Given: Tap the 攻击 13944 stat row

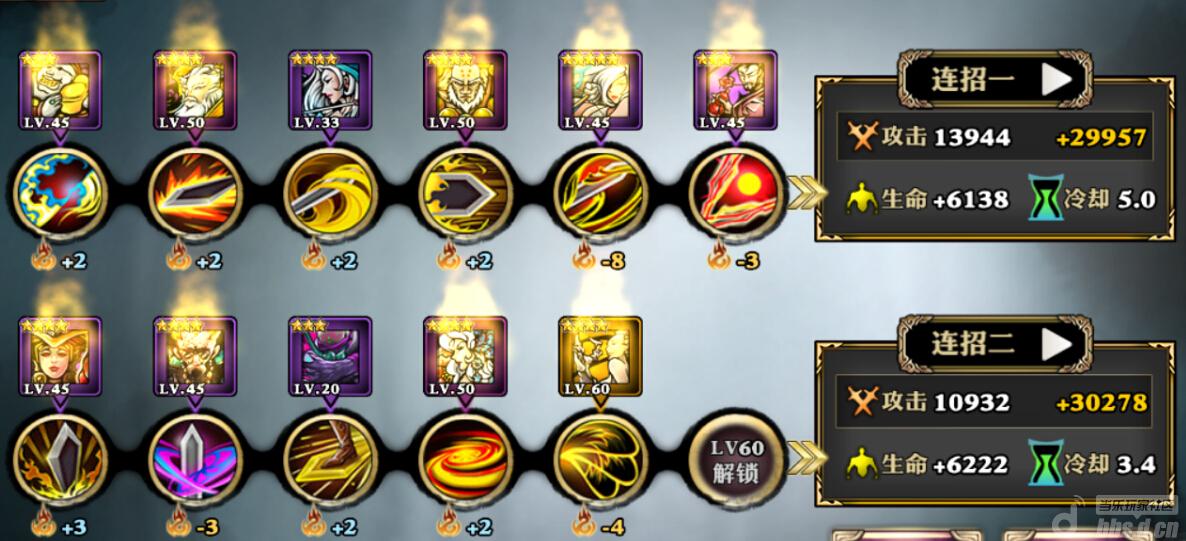Looking at the screenshot, I should pyautogui.click(x=995, y=137).
